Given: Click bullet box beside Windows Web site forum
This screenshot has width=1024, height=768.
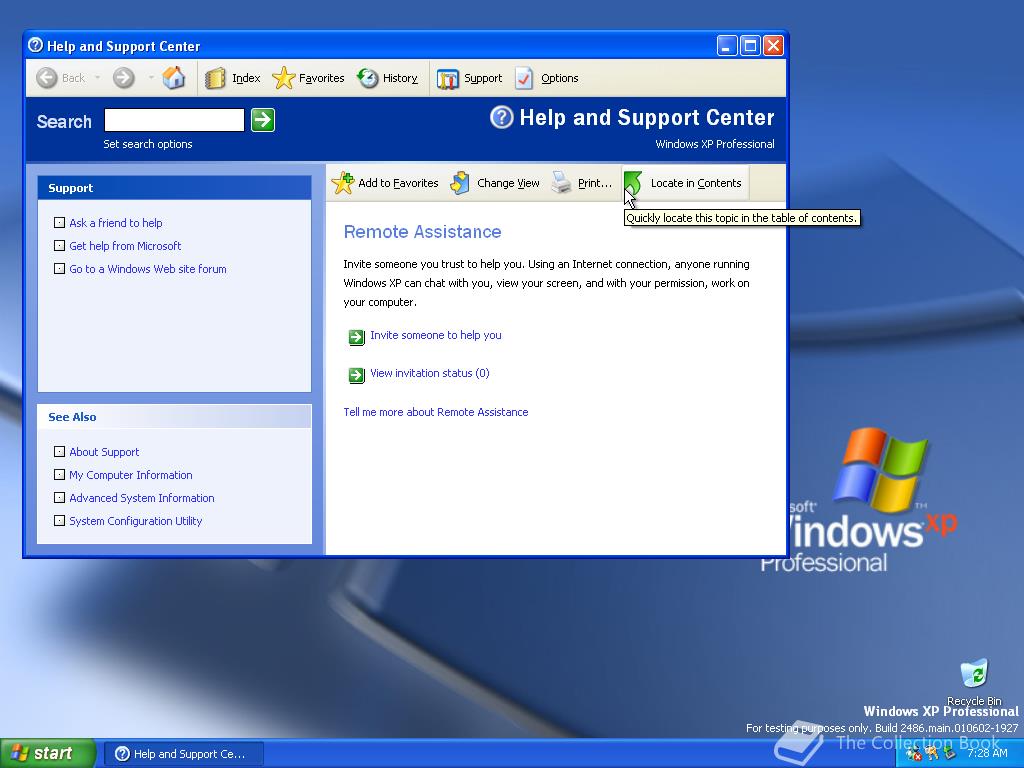Looking at the screenshot, I should (x=59, y=268).
